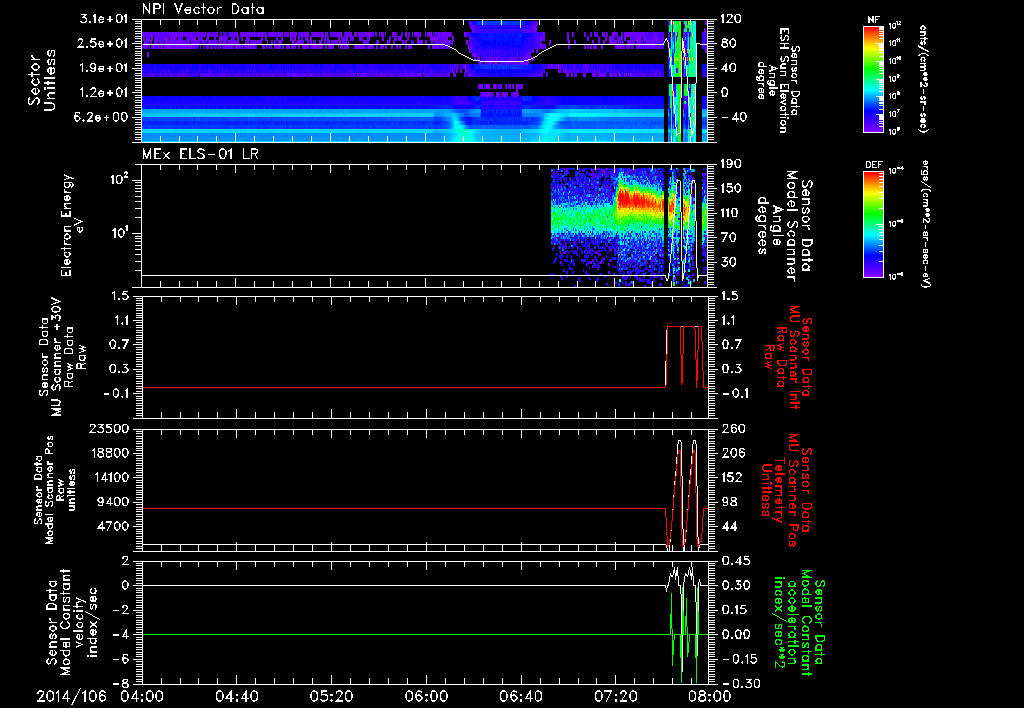Screen dimensions: 1024x708
Task: Click the "DEF" color bar heading
Action: (x=873, y=165)
